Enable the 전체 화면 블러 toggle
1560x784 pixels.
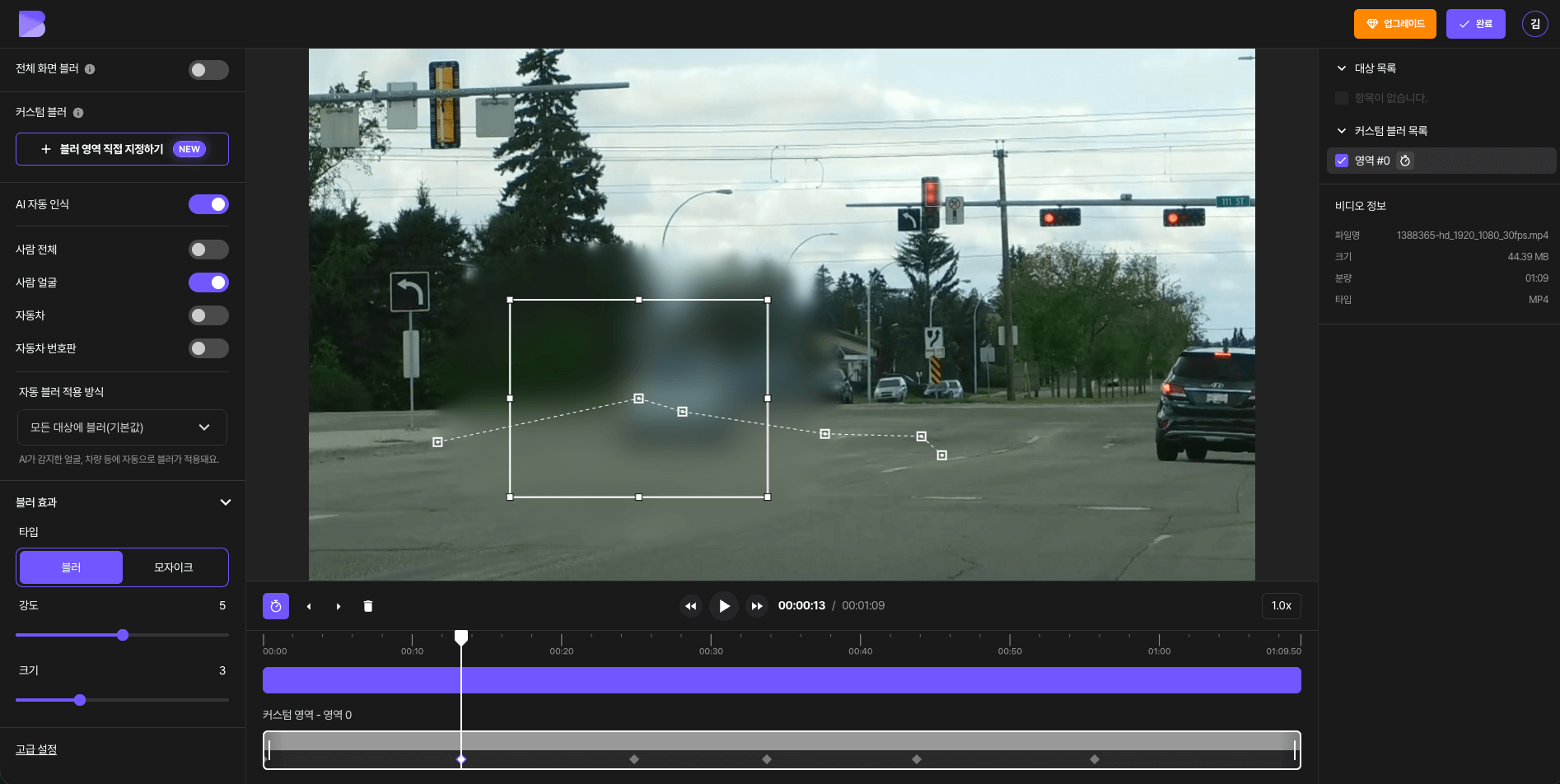tap(208, 70)
